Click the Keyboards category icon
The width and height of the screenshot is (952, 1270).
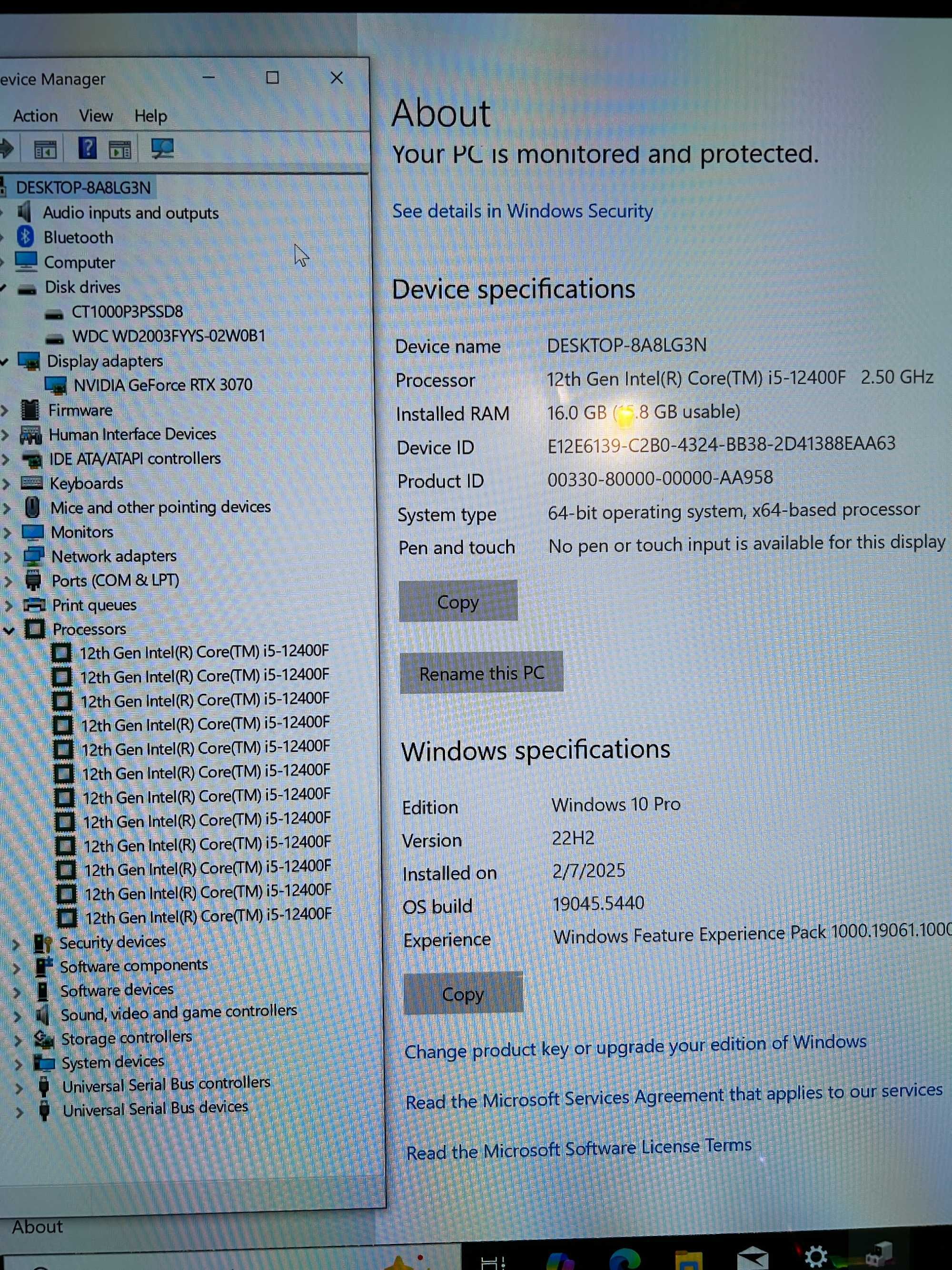(x=31, y=482)
